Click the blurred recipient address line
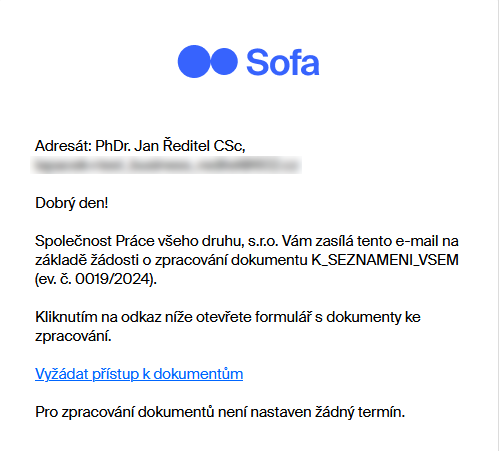Screen dimensions: 499x451 point(166,165)
